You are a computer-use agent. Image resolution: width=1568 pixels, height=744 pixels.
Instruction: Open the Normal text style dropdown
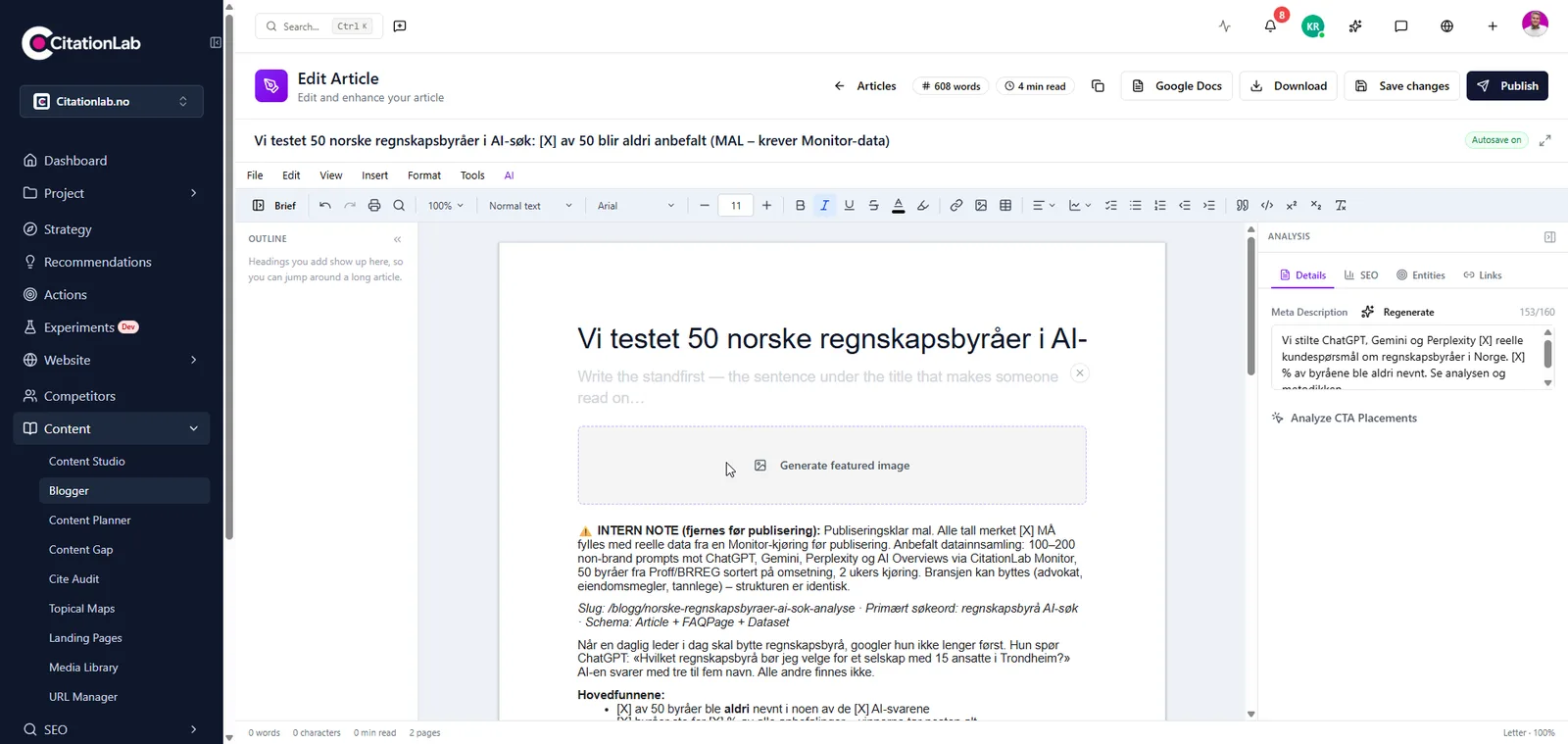tap(530, 206)
